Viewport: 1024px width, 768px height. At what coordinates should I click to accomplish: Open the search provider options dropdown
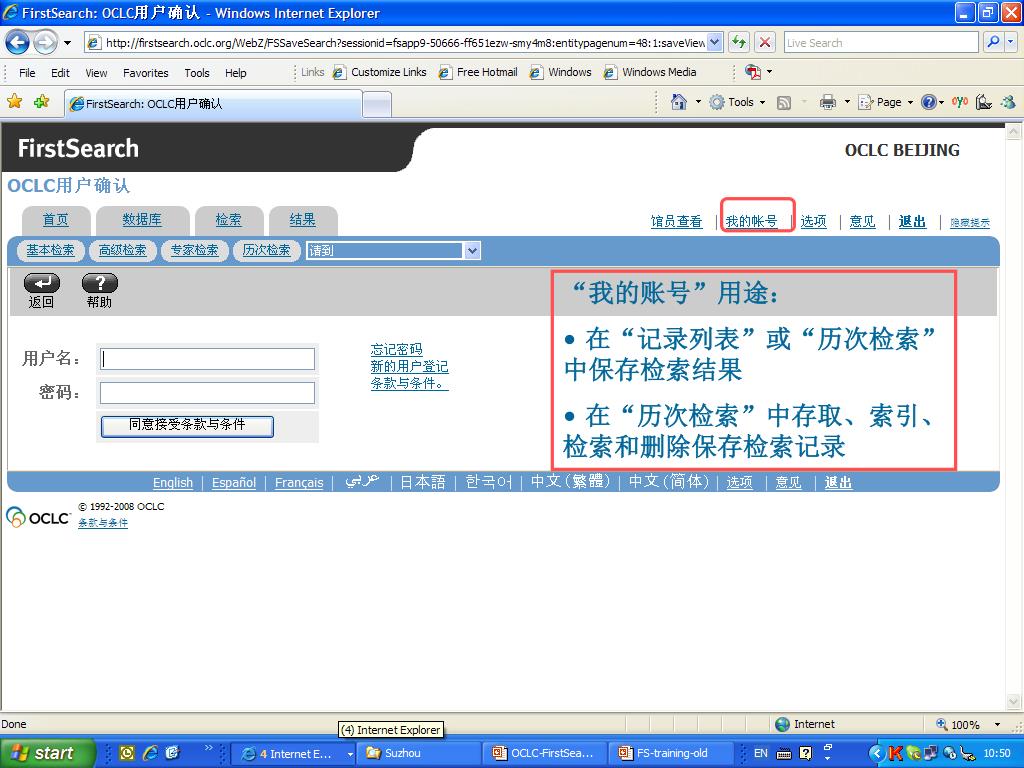coord(1011,42)
